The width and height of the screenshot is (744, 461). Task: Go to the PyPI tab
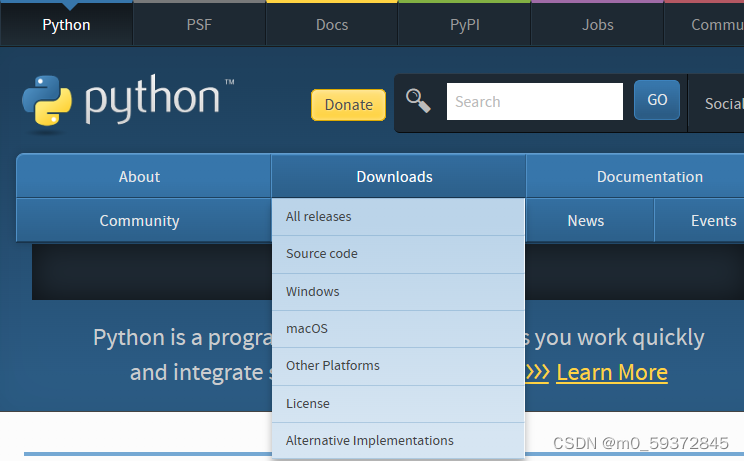pyautogui.click(x=465, y=24)
